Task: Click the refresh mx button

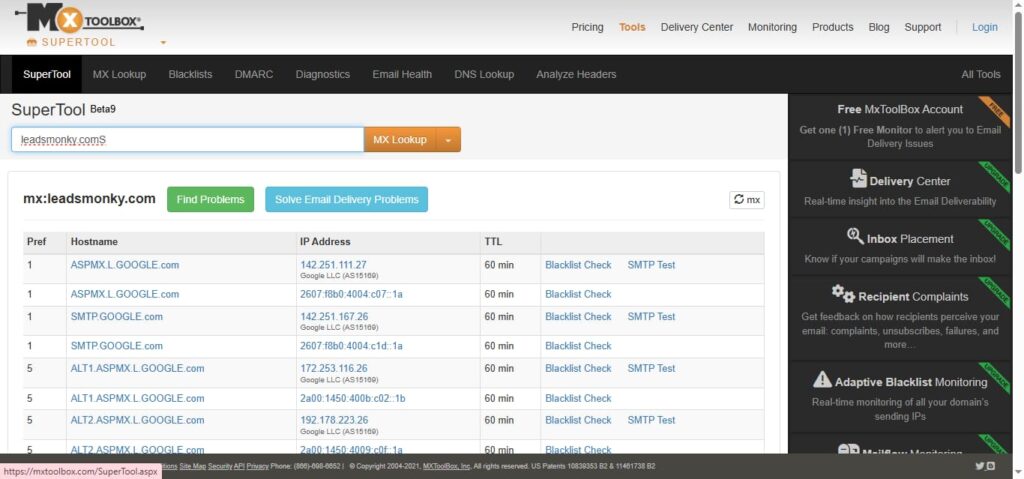Action: click(x=746, y=200)
